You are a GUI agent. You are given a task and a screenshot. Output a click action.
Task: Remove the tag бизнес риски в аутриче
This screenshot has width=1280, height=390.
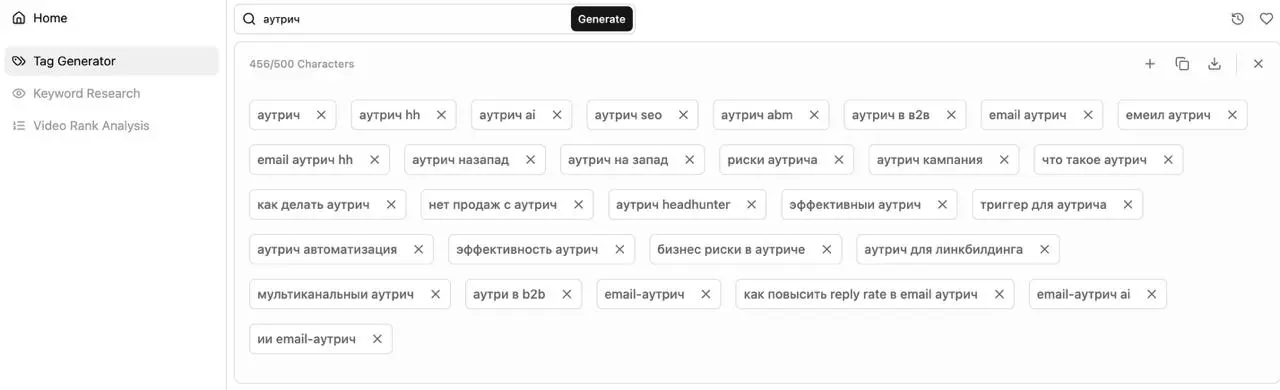coord(826,249)
